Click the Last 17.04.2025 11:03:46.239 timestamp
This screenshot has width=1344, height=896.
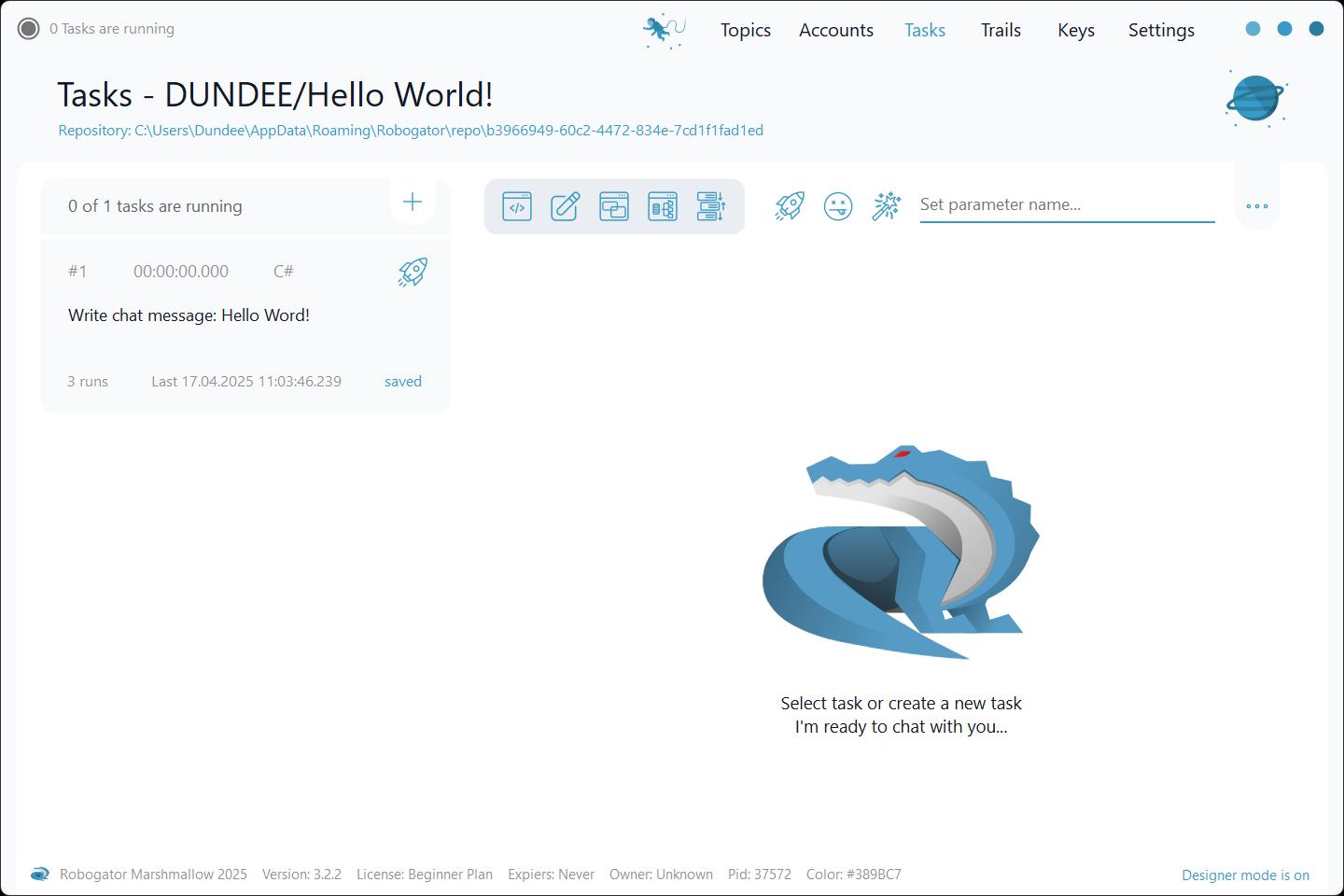pos(246,382)
